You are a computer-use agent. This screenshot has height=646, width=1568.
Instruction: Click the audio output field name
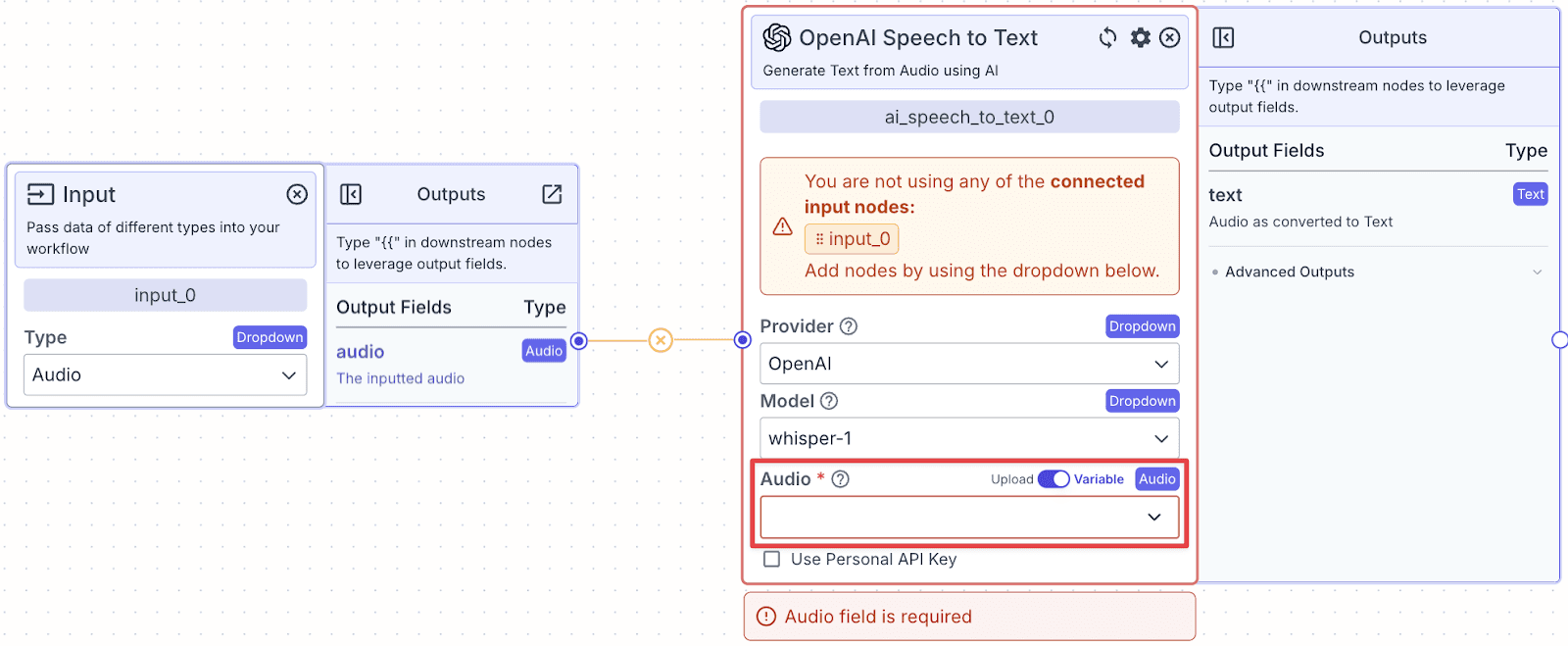(360, 352)
